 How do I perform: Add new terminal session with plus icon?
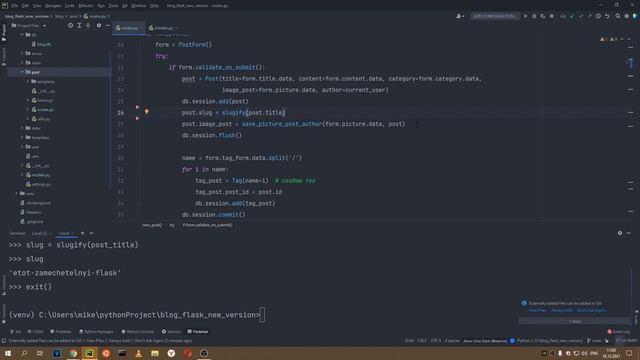click(x=82, y=233)
